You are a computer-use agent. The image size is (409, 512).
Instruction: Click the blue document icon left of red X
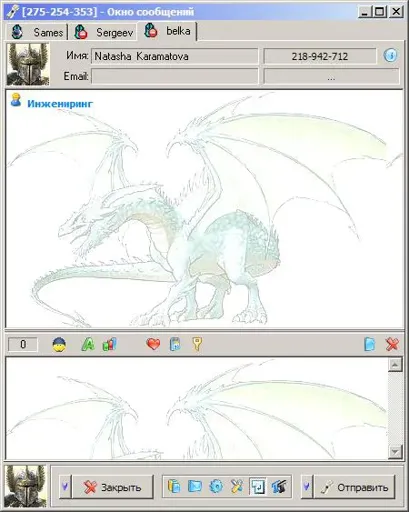[369, 344]
